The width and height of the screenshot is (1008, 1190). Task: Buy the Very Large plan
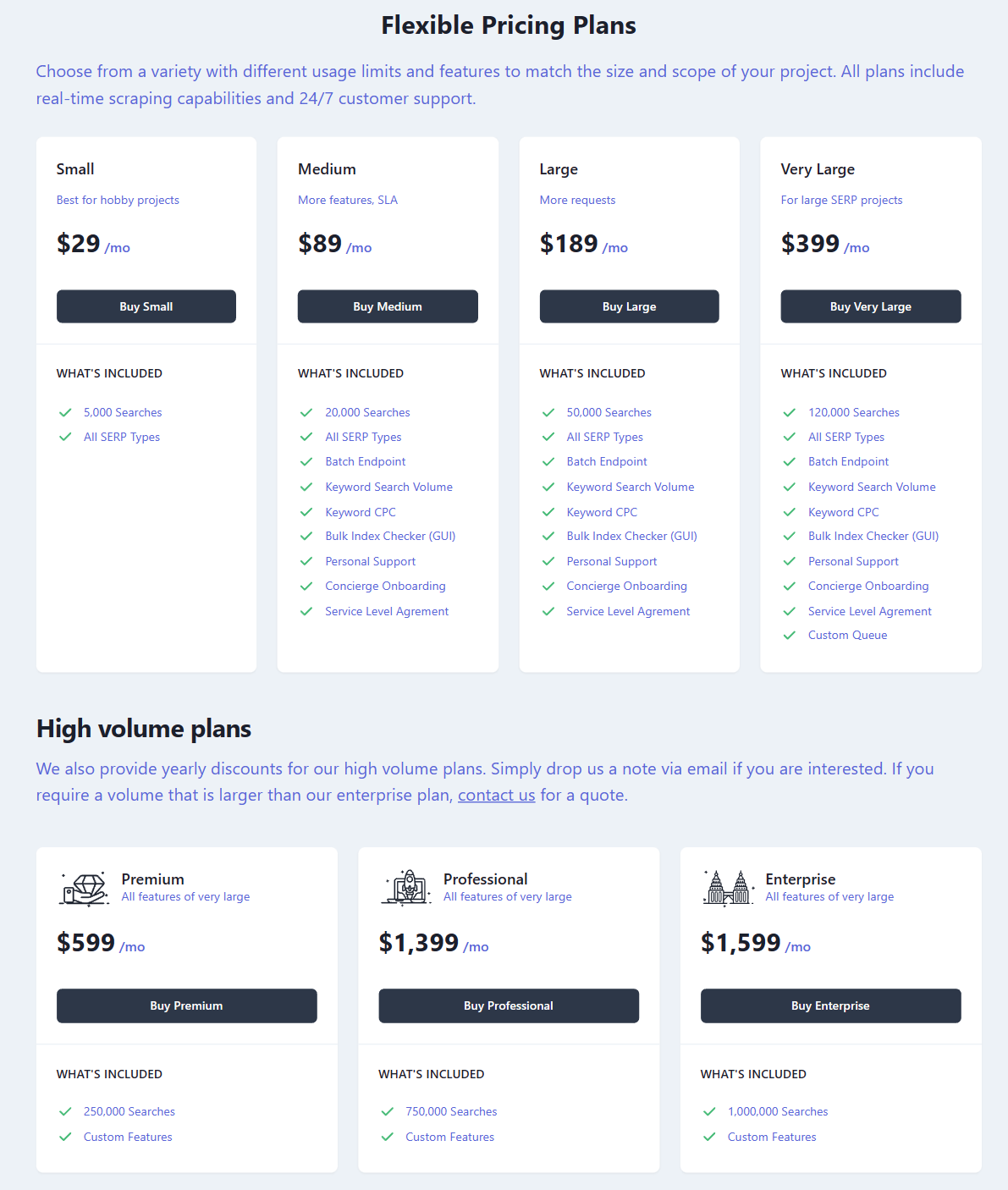(x=871, y=306)
